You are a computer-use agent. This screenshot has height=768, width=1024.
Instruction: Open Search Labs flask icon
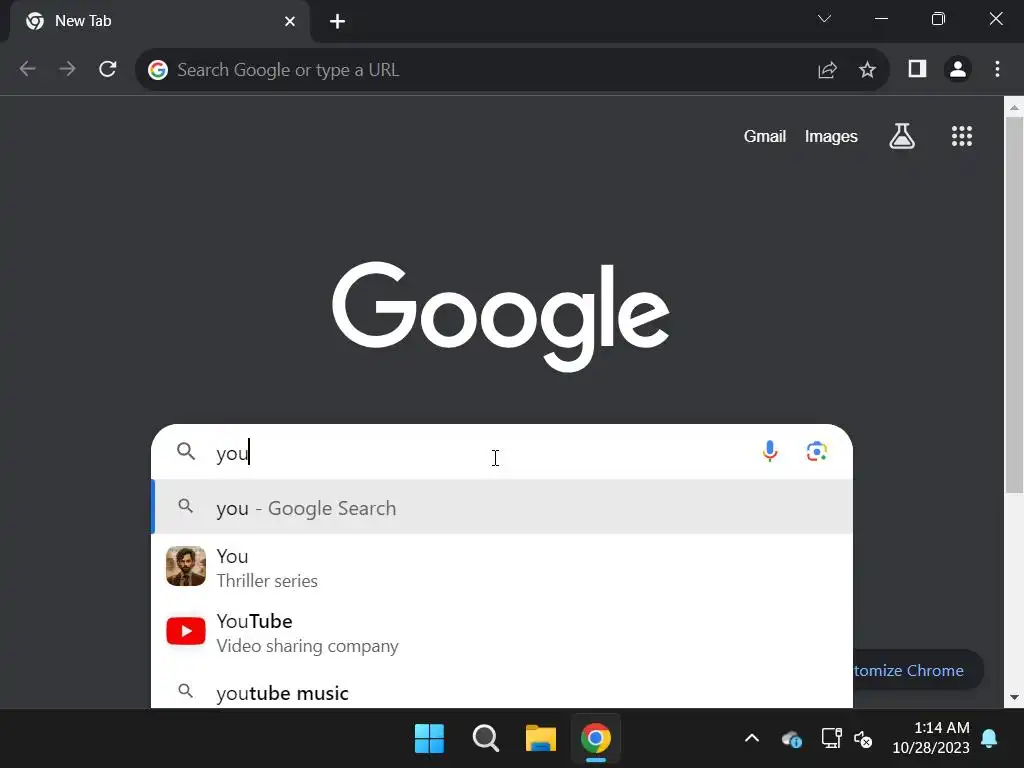902,136
